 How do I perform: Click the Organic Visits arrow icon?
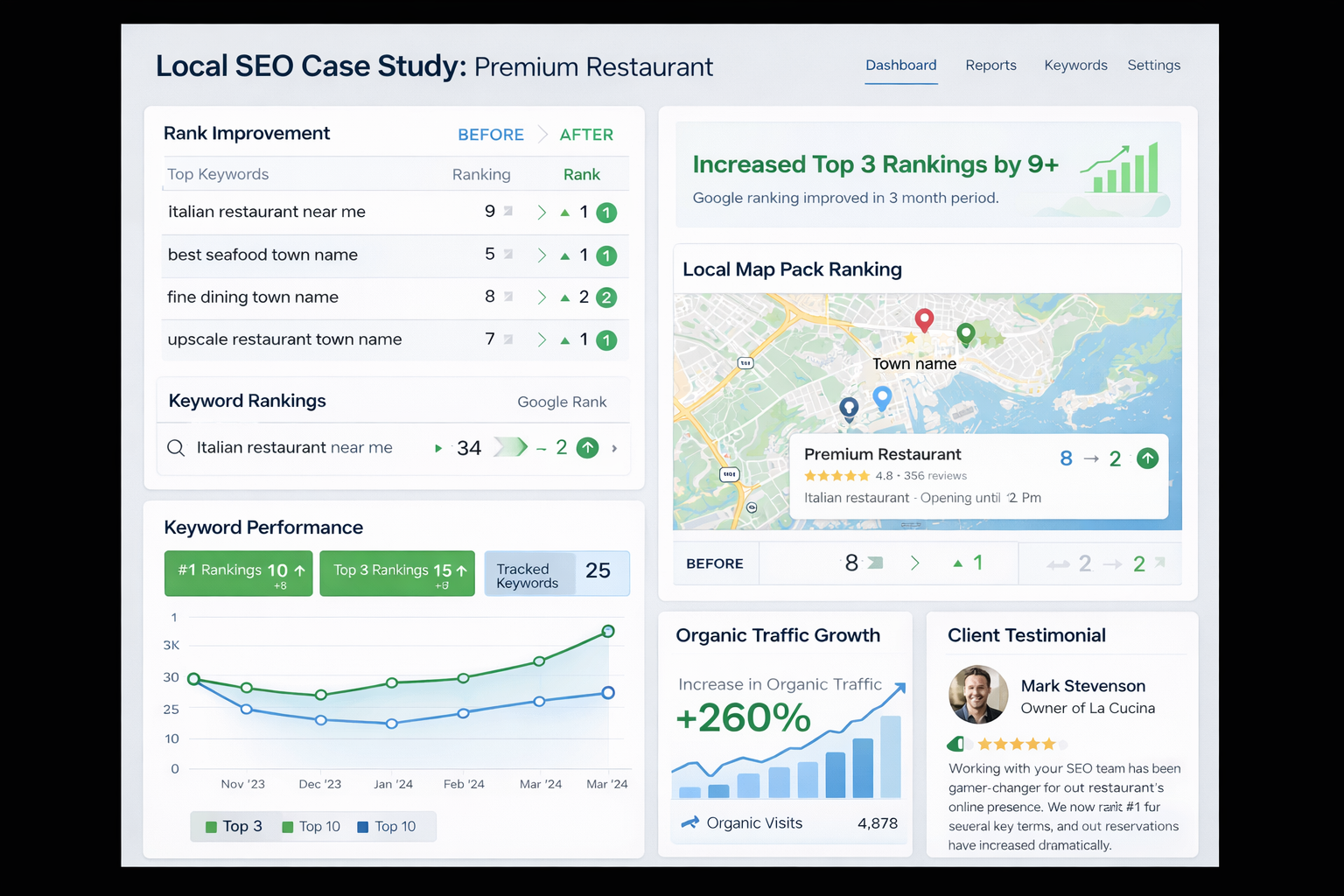click(690, 822)
